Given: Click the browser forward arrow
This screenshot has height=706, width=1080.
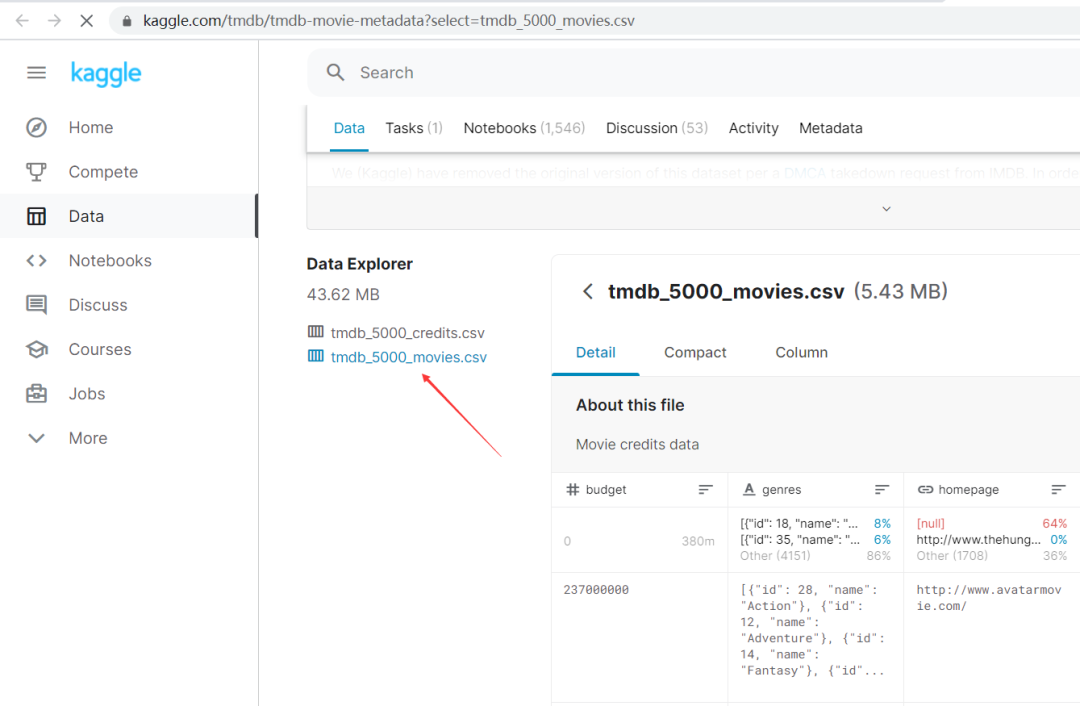Looking at the screenshot, I should coord(54,21).
